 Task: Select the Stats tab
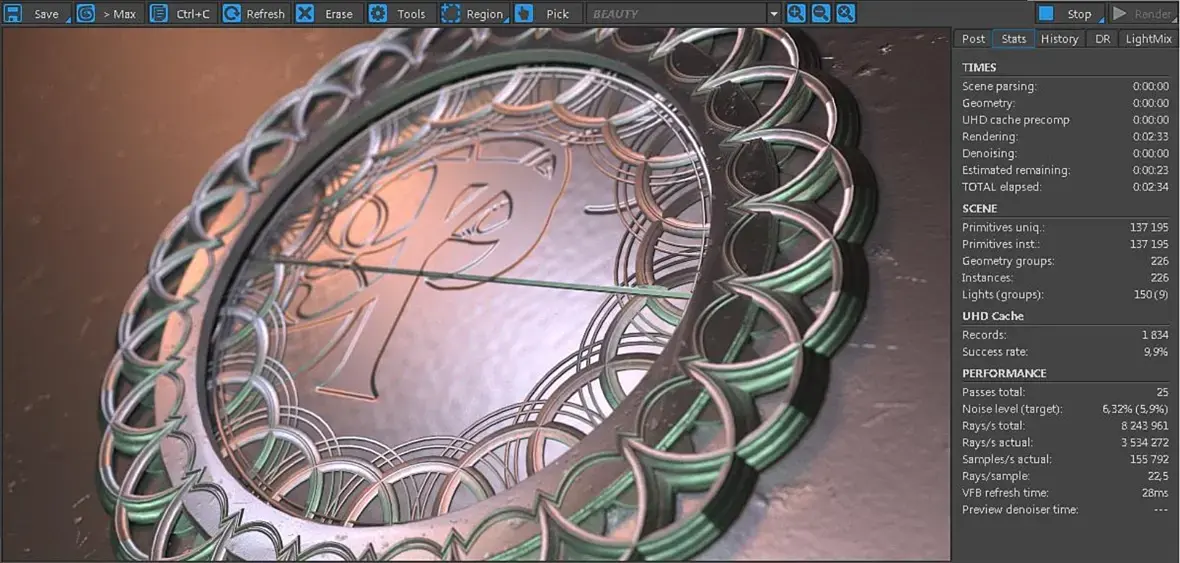[x=1013, y=38]
